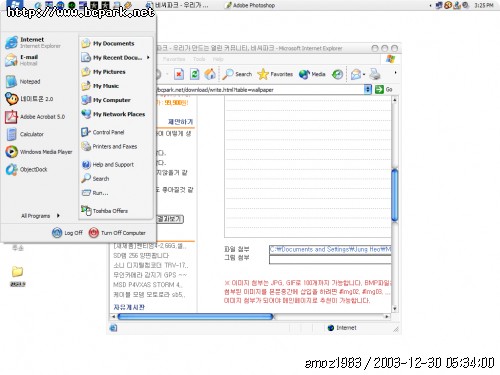
Task: Open My Pictures folder
Action: tap(103, 72)
